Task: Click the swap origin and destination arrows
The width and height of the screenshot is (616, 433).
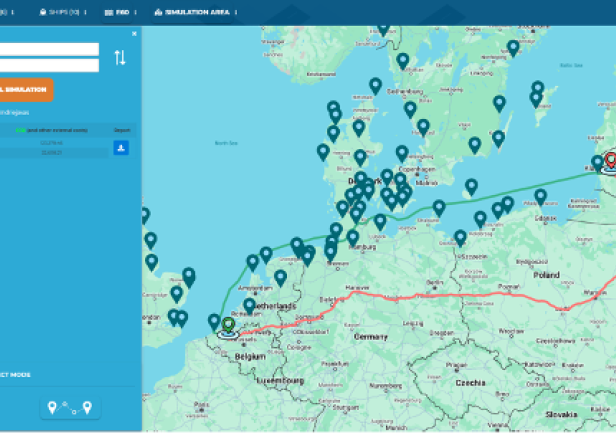Action: [x=120, y=58]
